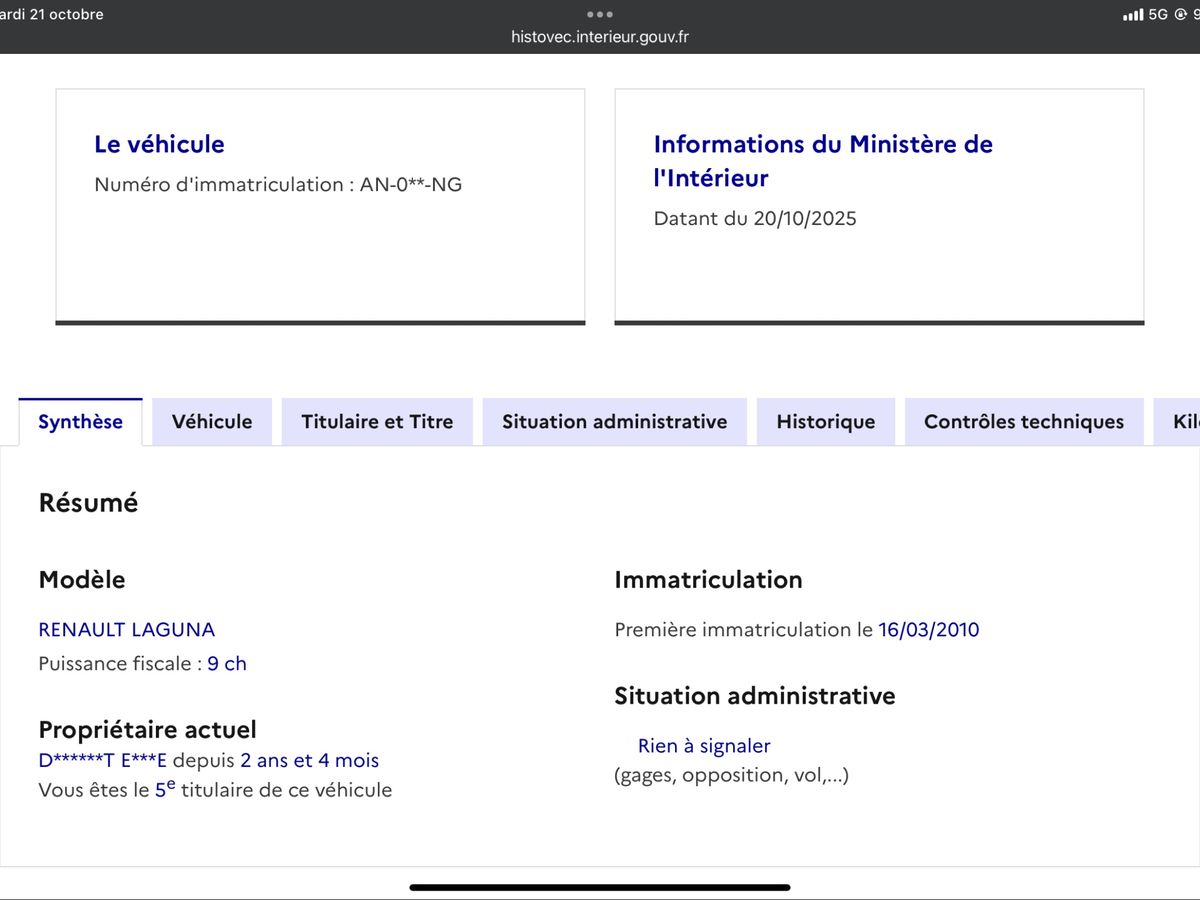Viewport: 1200px width, 900px height.
Task: Open the three-dot multitasking menu at top
Action: click(x=600, y=14)
